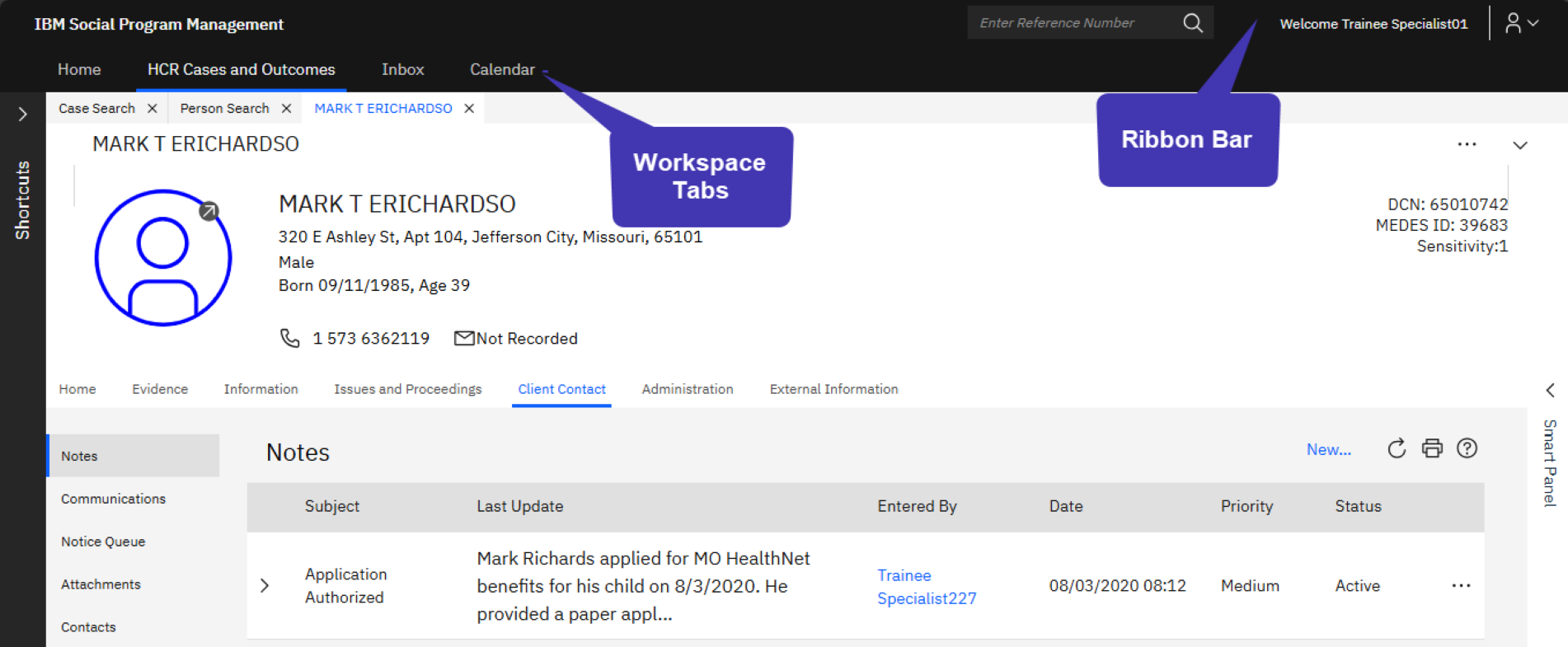
Task: Click the Entered By column header
Action: 917,506
